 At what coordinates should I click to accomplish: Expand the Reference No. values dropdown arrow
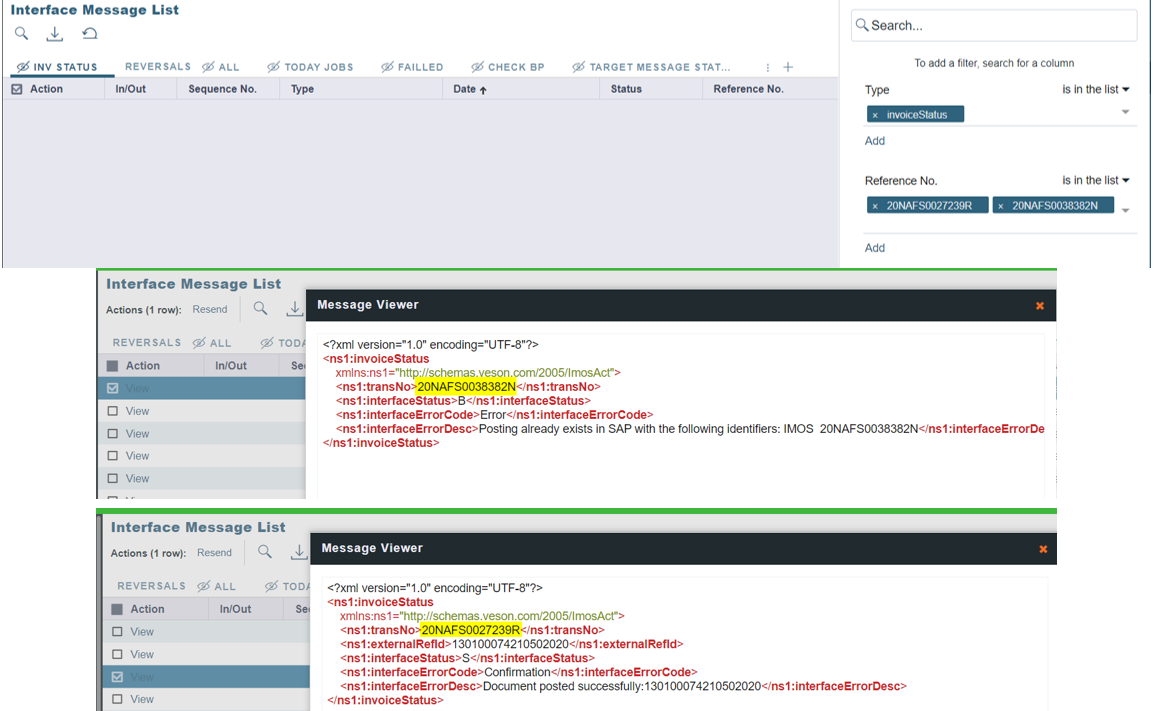1125,210
